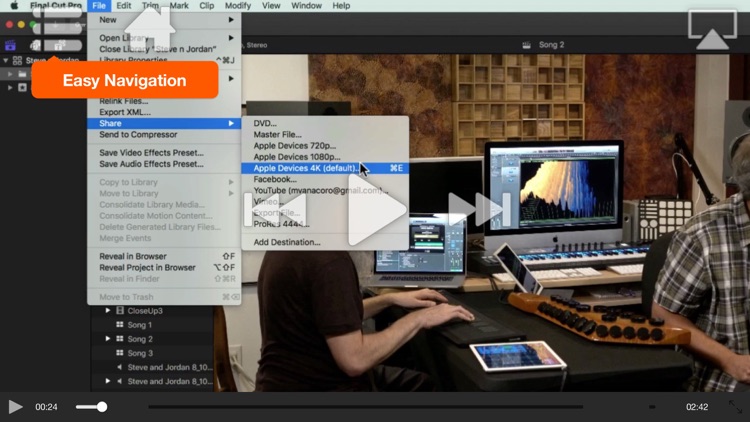
Task: Click the Song 1 project grid icon
Action: point(120,324)
